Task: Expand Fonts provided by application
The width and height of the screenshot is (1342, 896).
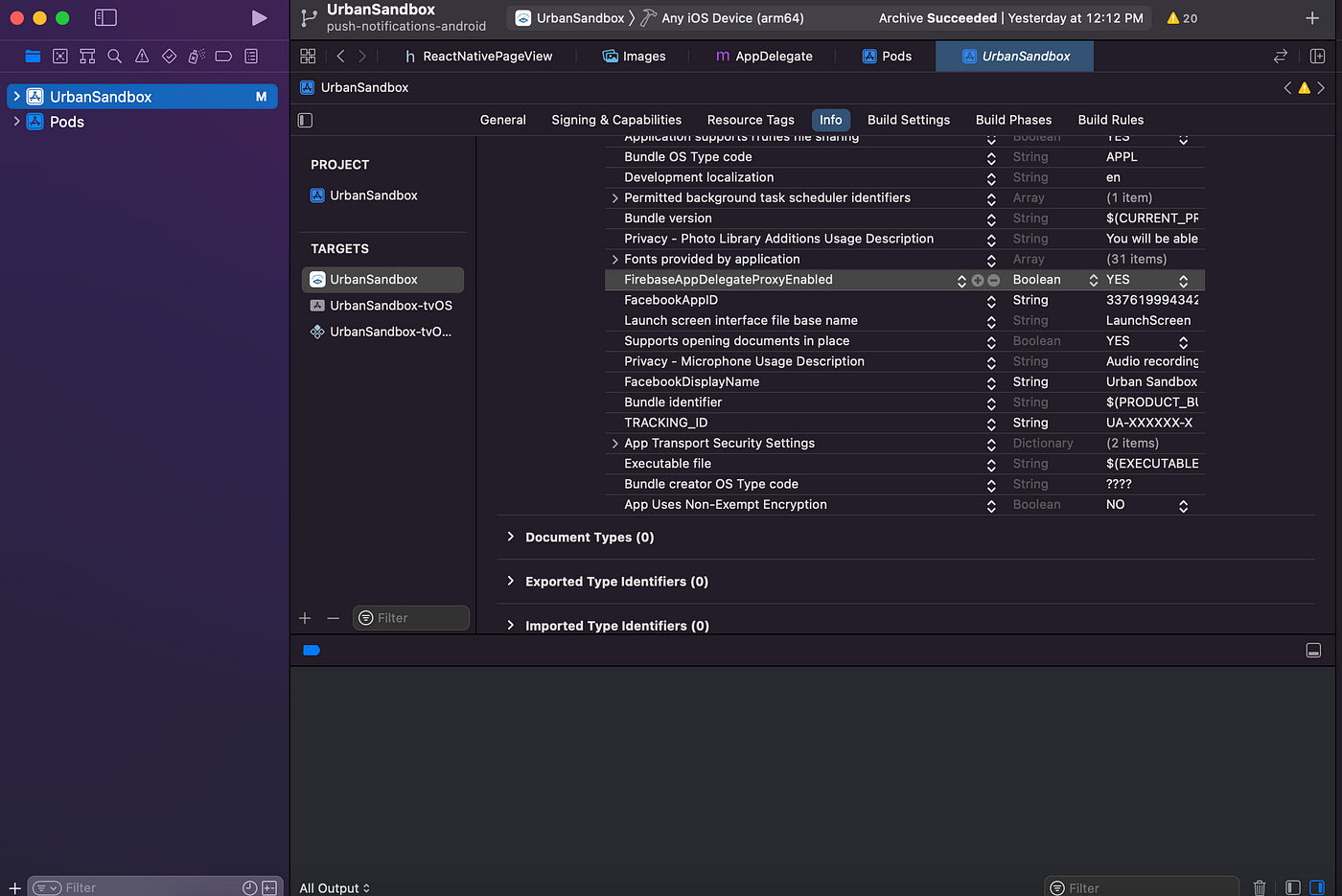Action: click(614, 260)
